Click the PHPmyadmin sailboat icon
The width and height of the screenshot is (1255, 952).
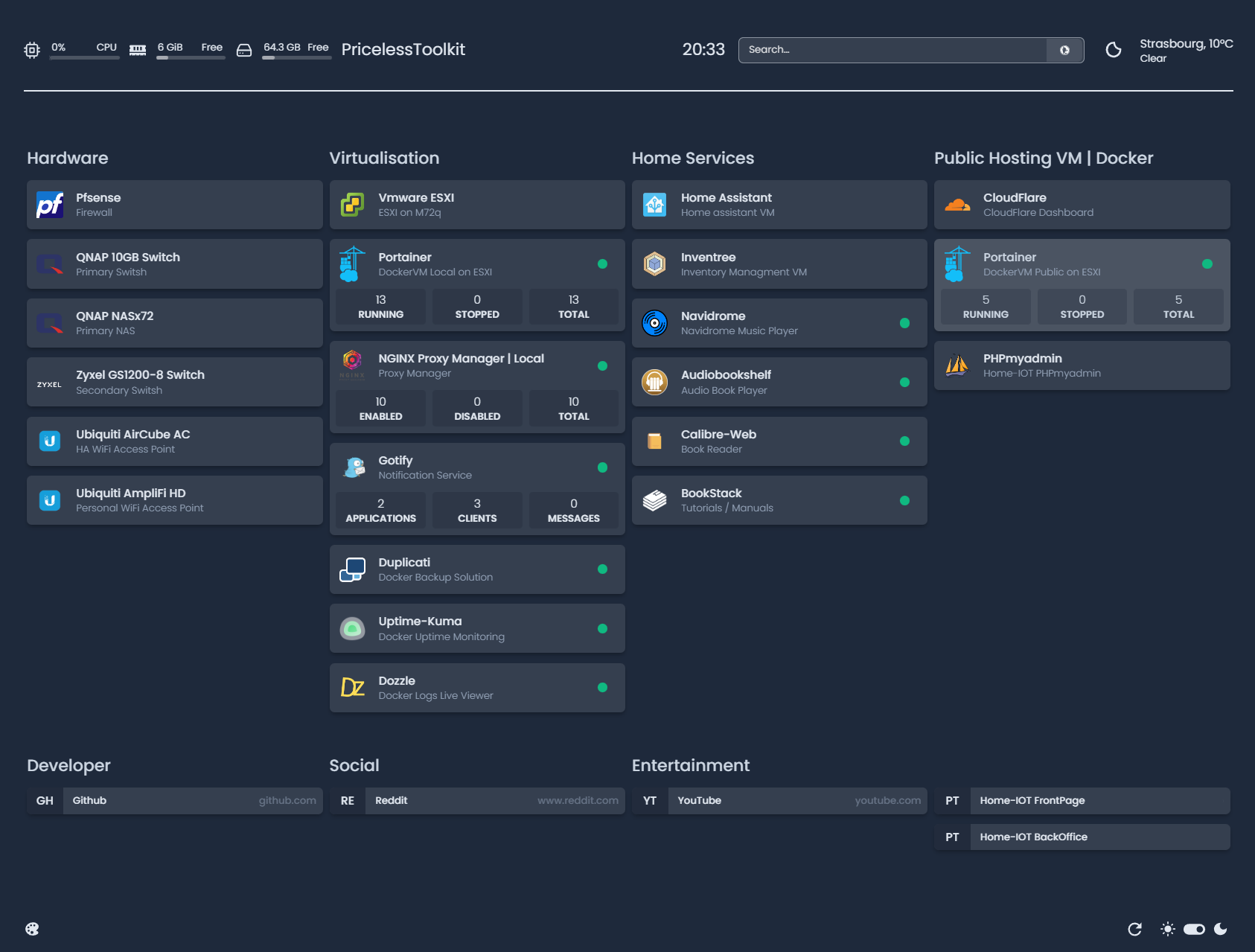coord(957,365)
